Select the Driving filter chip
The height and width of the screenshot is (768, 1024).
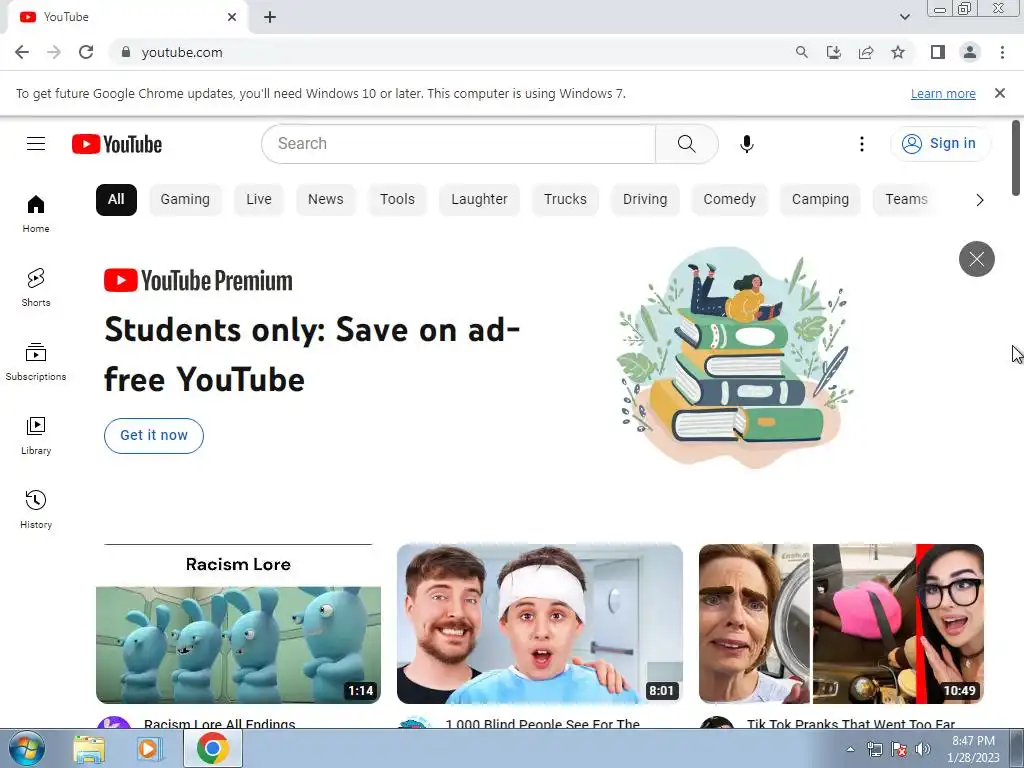coord(645,200)
